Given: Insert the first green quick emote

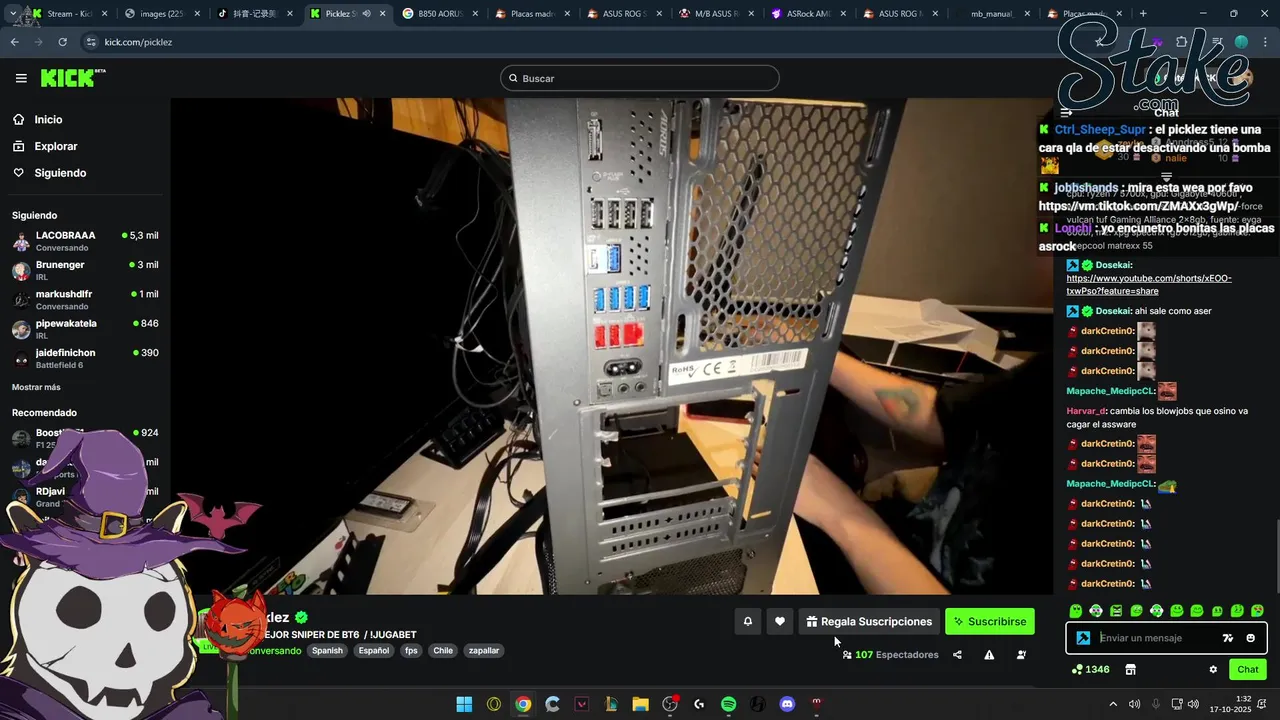Looking at the screenshot, I should (x=1076, y=610).
